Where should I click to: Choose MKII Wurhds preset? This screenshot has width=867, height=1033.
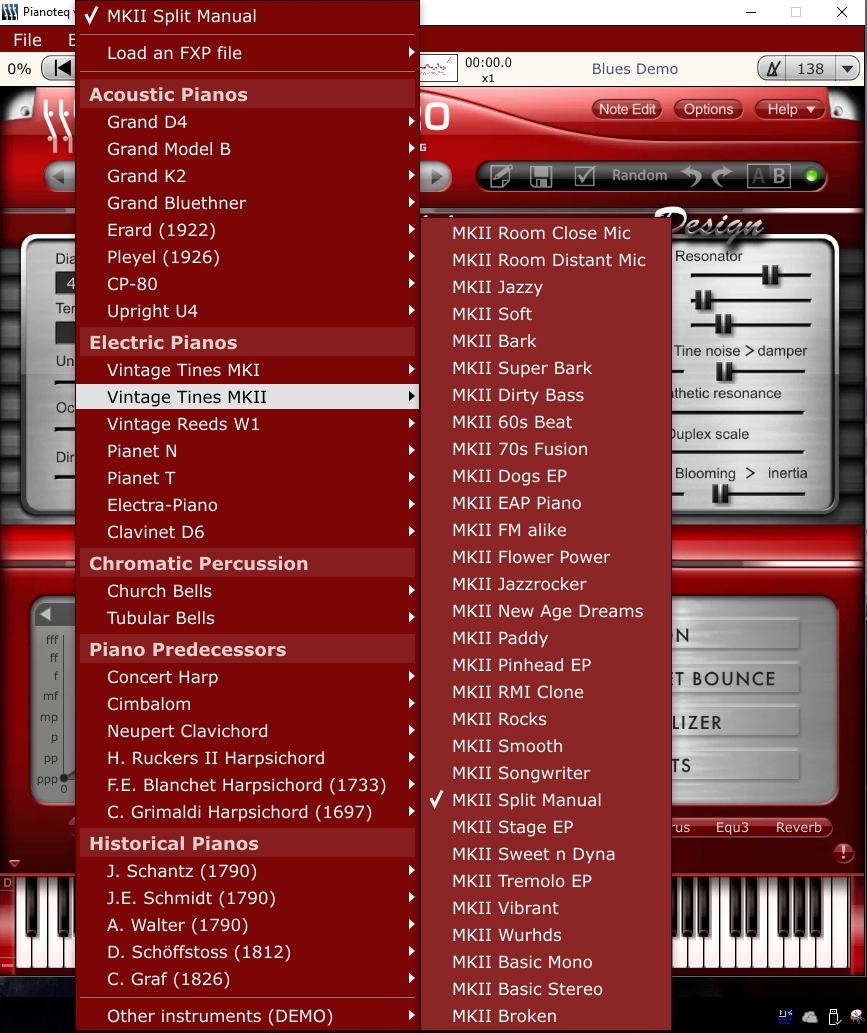(x=545, y=935)
